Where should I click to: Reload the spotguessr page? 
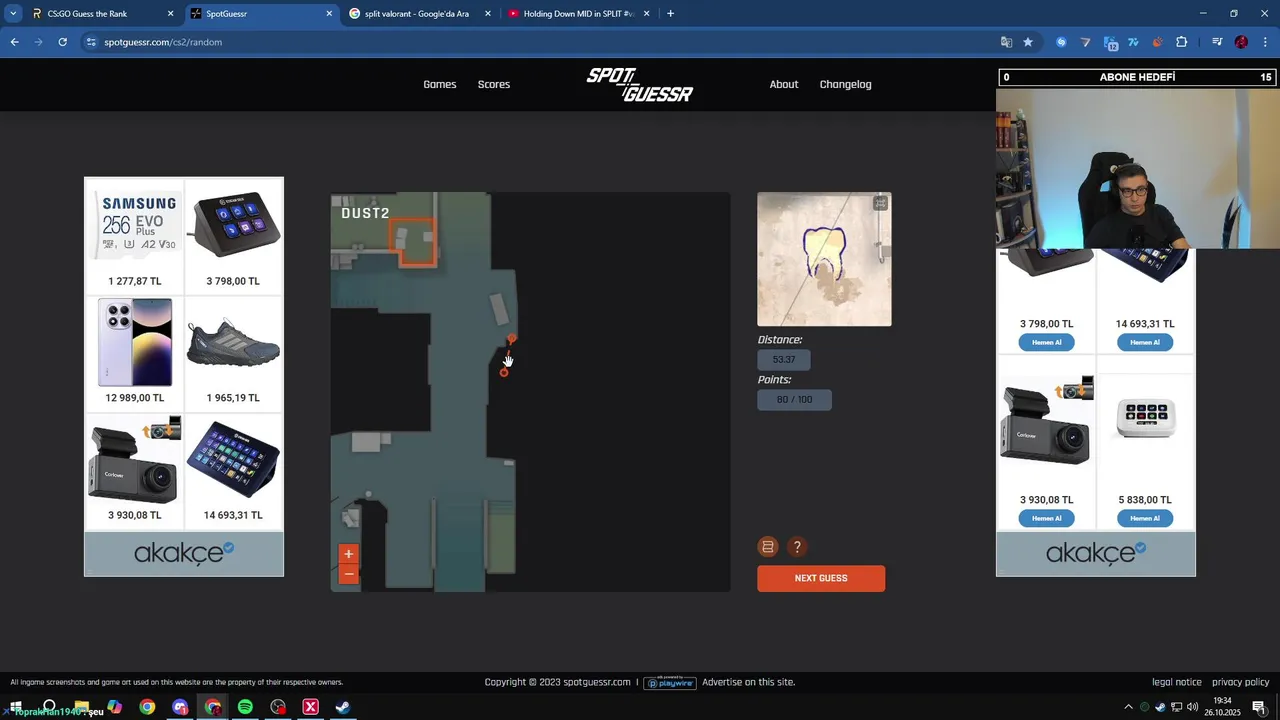[62, 42]
